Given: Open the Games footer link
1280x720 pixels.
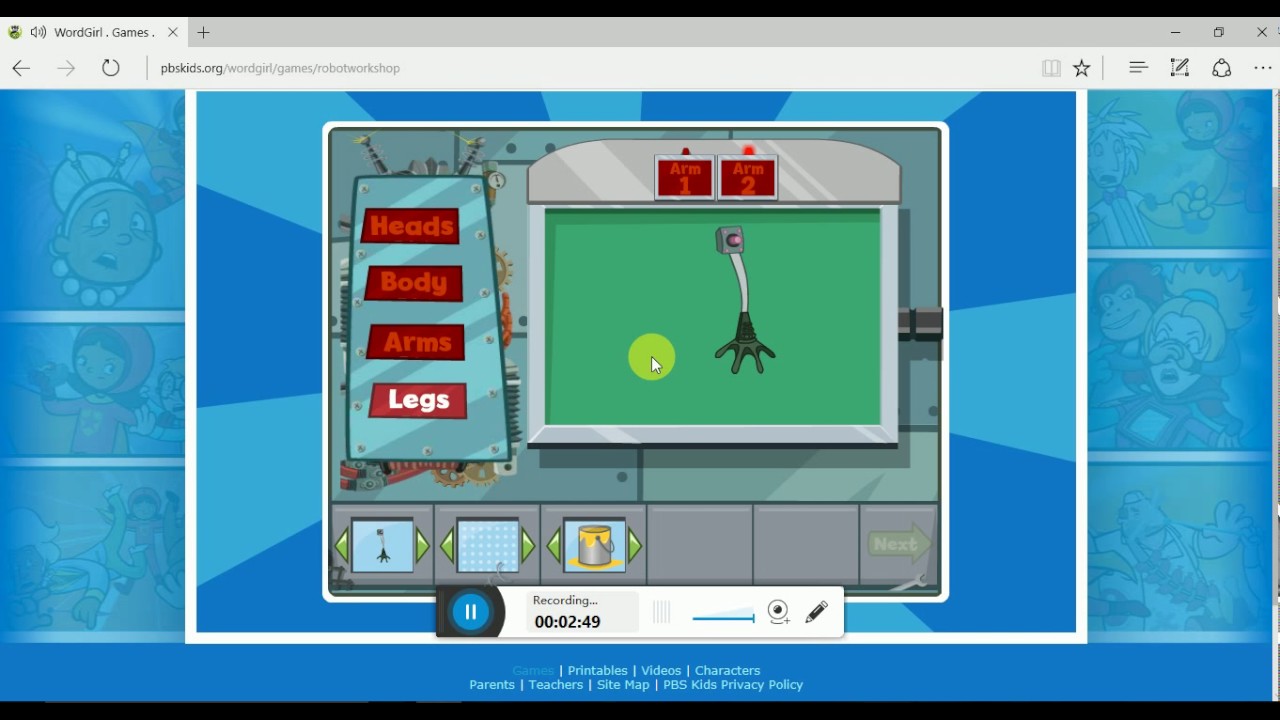Looking at the screenshot, I should coord(532,671).
